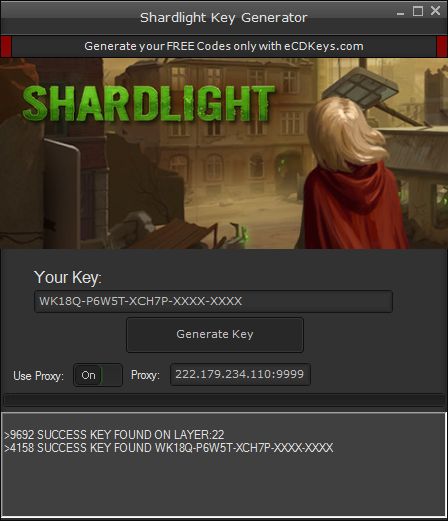Click the Proxy label text
Screen dimensions: 448x521
pos(145,375)
